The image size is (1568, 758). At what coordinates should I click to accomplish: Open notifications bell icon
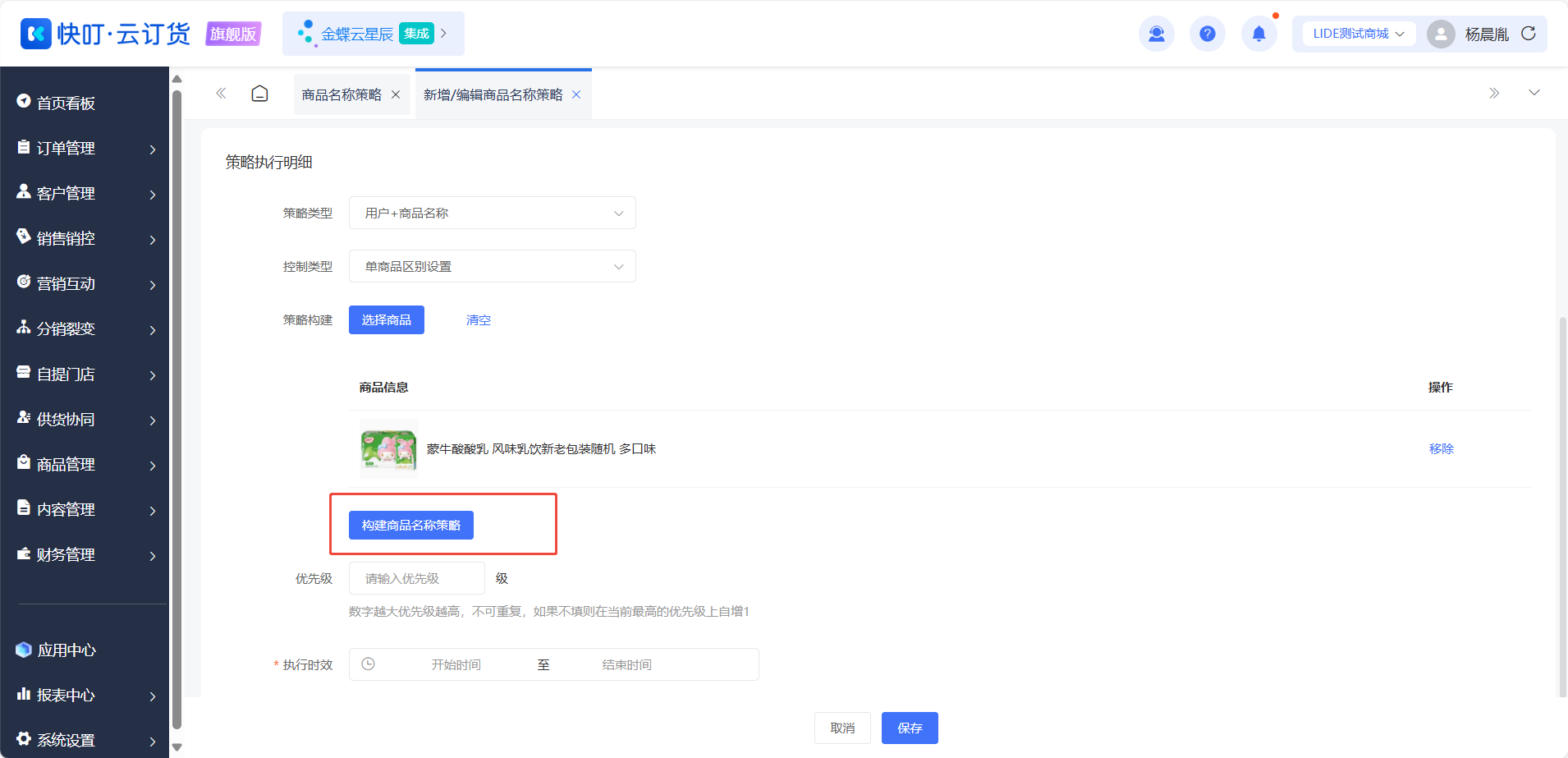(x=1259, y=34)
